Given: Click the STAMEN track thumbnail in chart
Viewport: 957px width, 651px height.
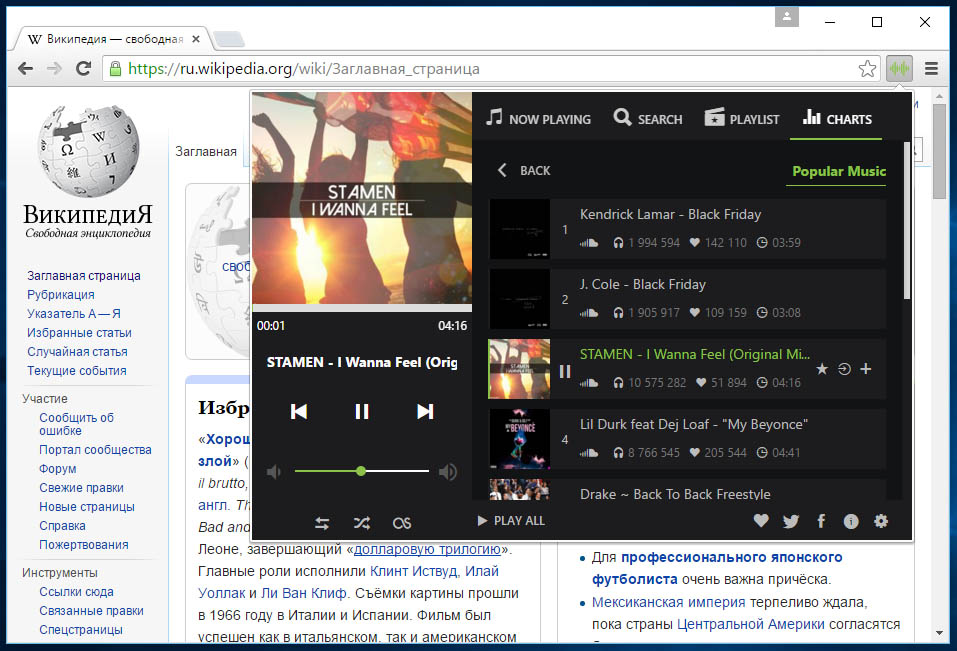Looking at the screenshot, I should pos(519,369).
